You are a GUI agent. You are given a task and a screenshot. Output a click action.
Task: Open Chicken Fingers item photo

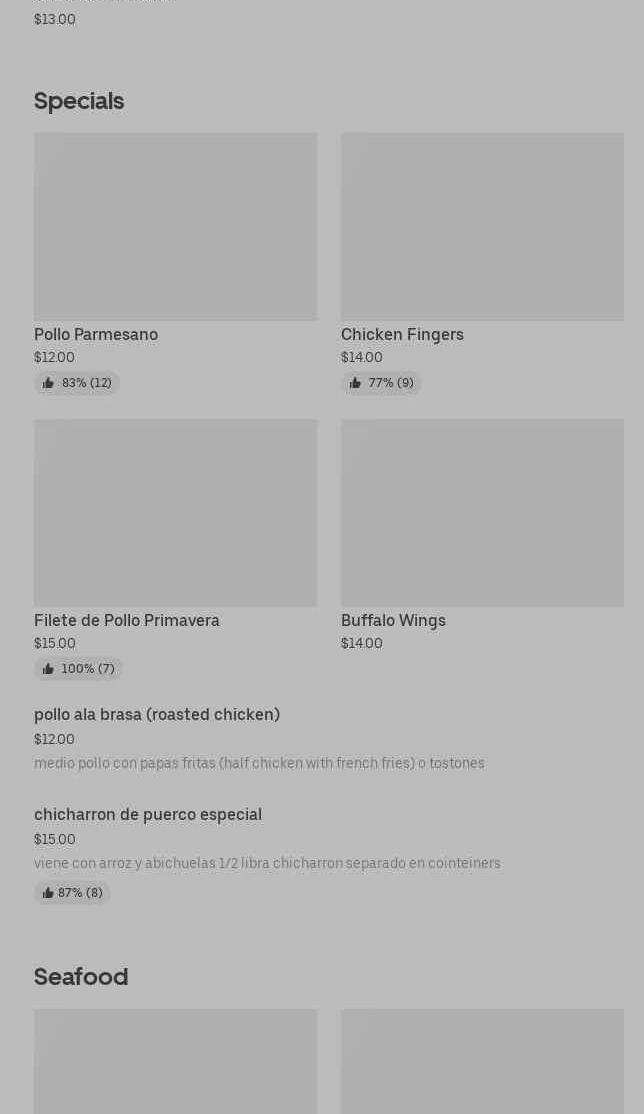(483, 227)
